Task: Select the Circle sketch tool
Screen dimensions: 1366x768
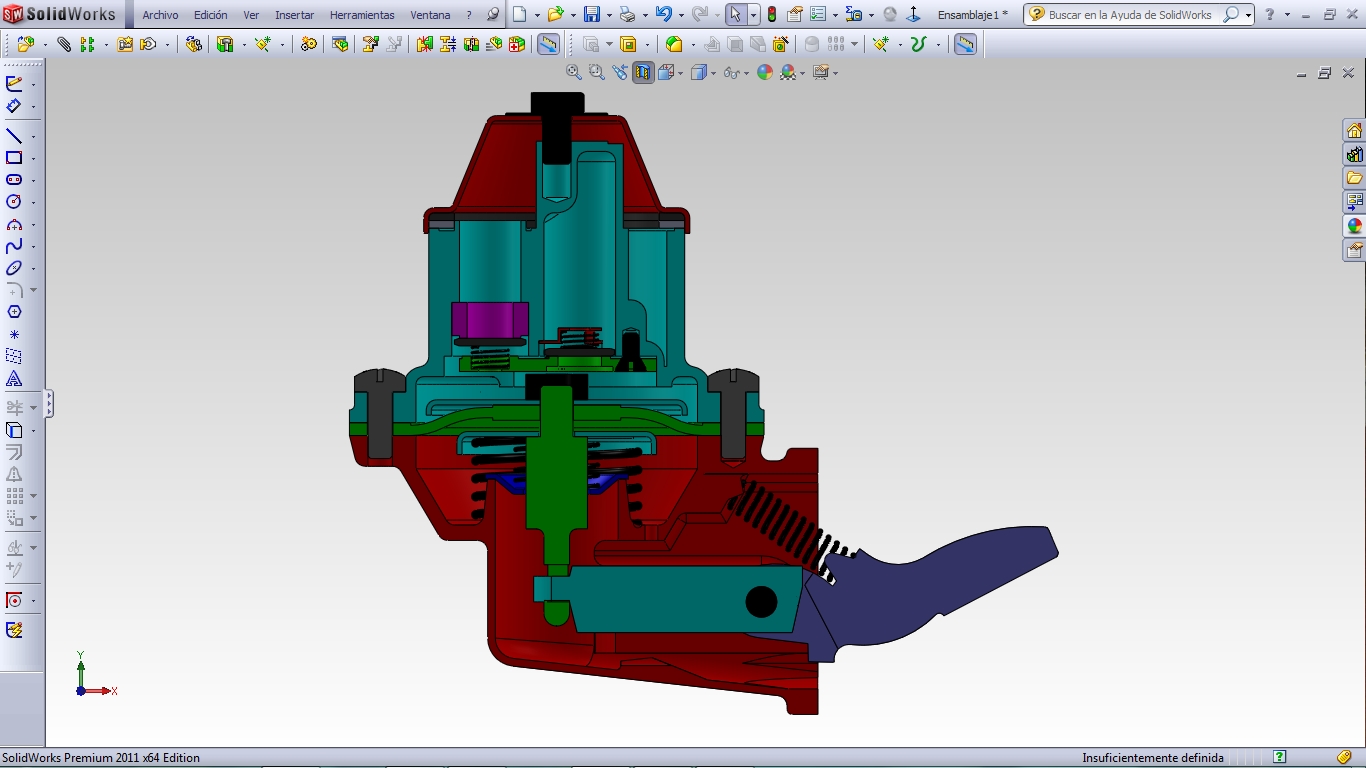Action: click(14, 202)
